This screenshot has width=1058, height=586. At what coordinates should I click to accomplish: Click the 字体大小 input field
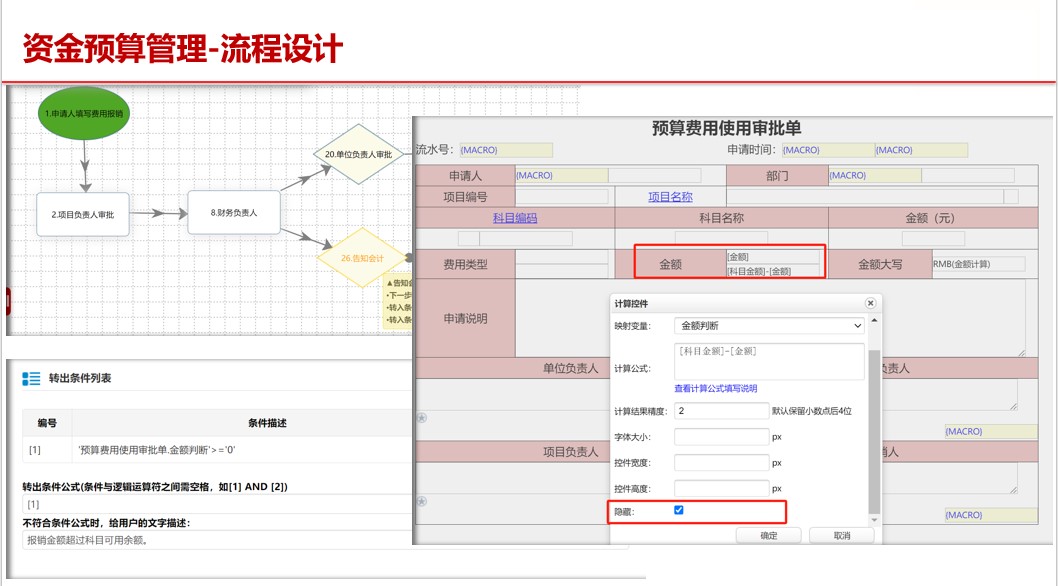point(721,437)
